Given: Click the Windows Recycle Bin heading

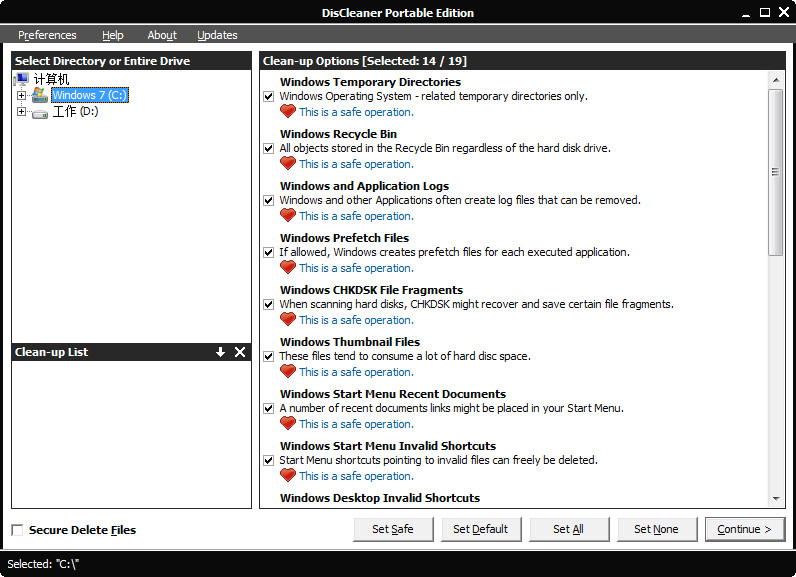Looking at the screenshot, I should [x=338, y=134].
